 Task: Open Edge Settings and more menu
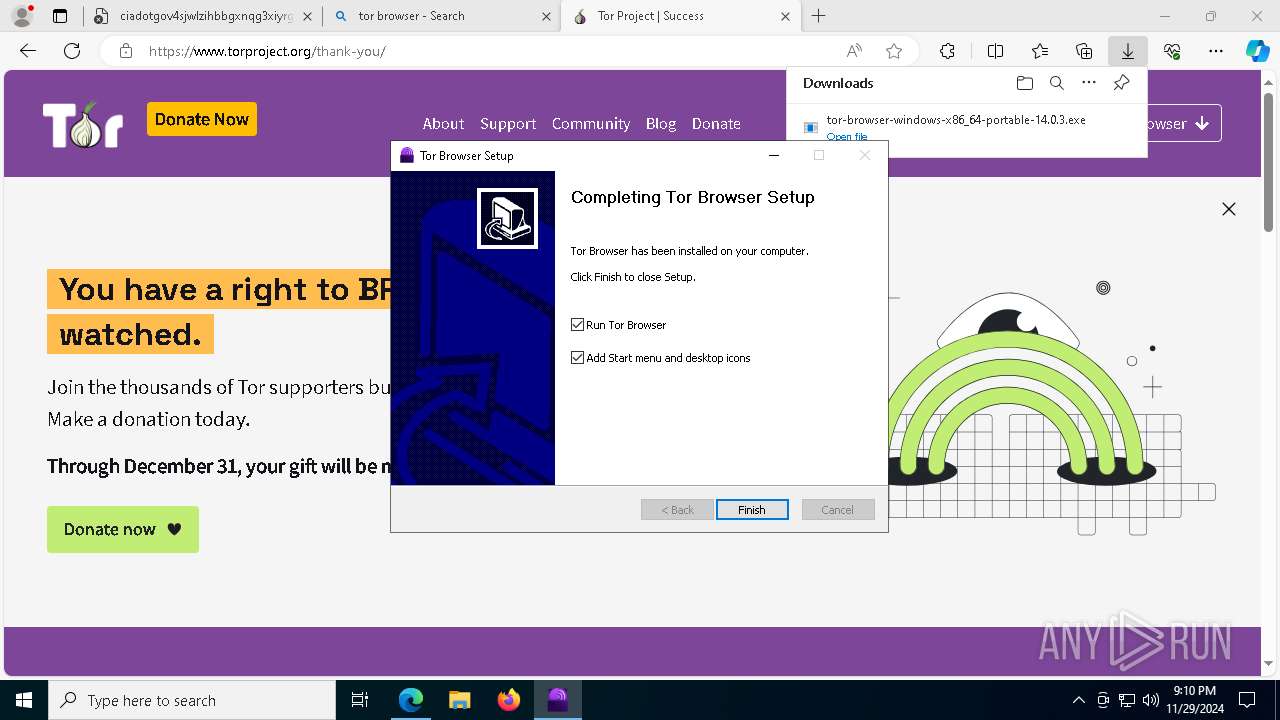tap(1216, 51)
